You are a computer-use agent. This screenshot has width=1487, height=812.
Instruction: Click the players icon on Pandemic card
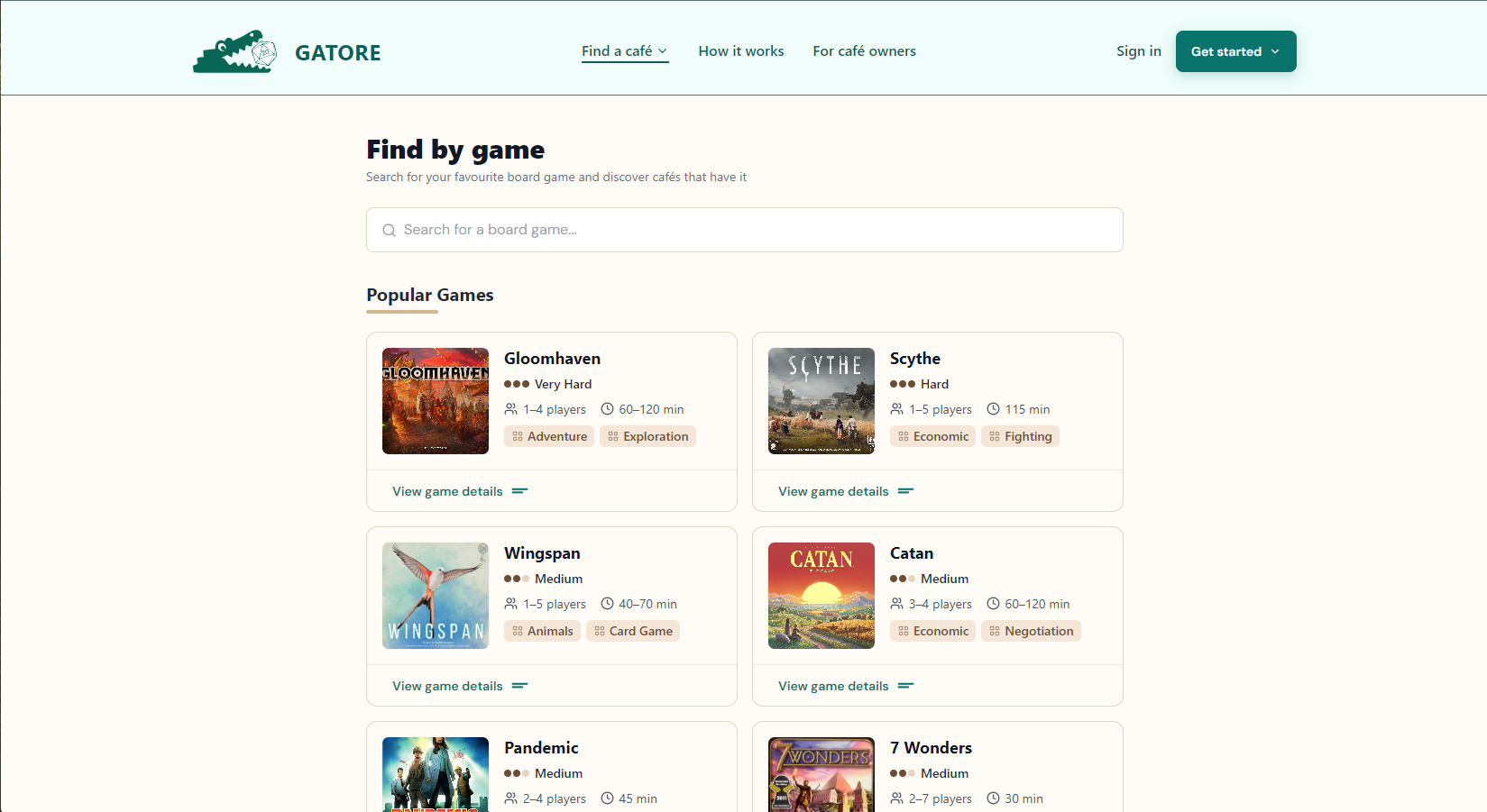[511, 798]
